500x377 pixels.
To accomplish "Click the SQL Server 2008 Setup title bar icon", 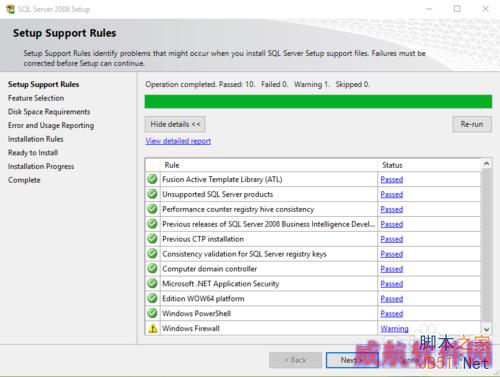I will 10,9.
